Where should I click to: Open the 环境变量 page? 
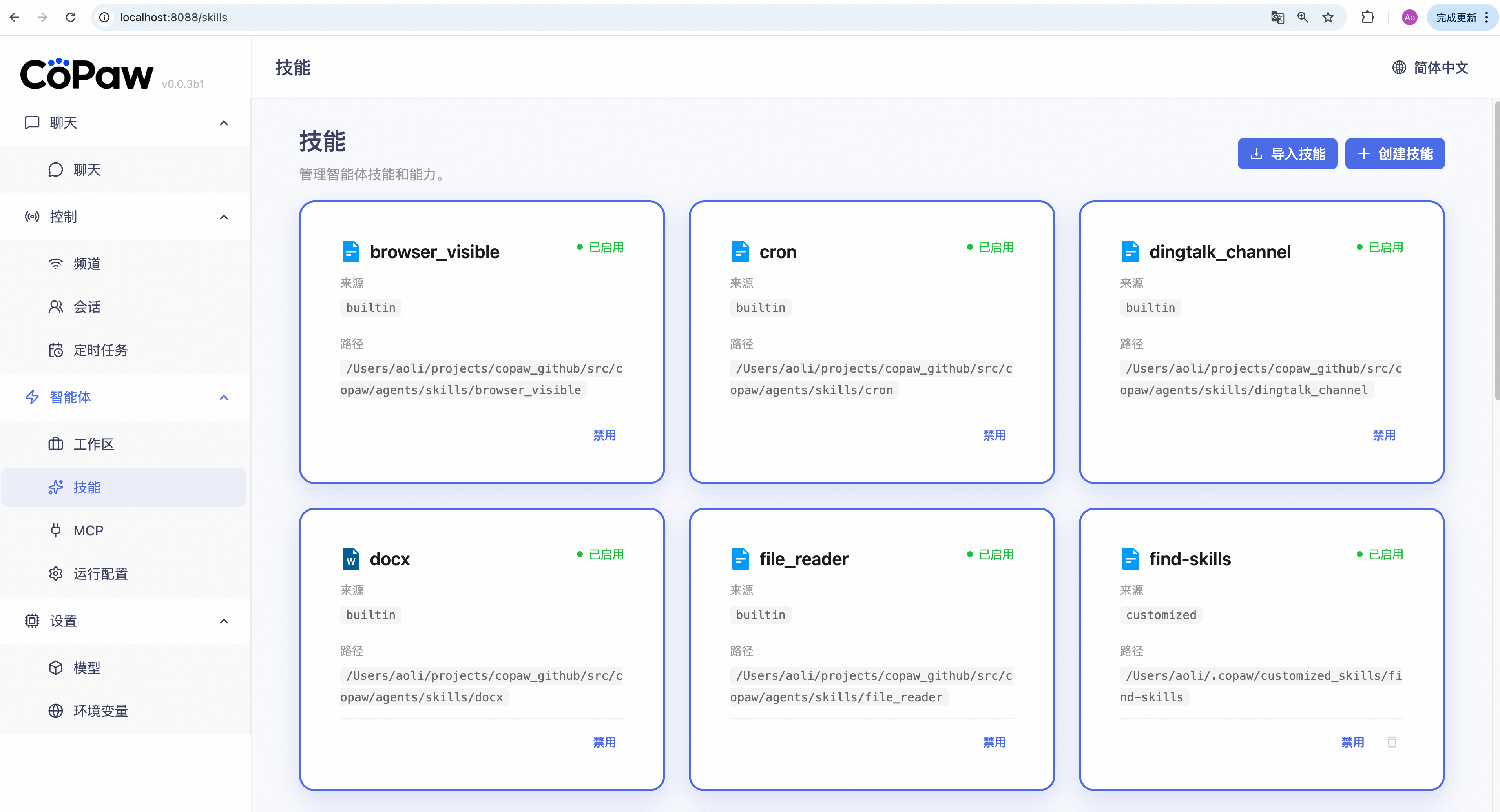point(124,711)
